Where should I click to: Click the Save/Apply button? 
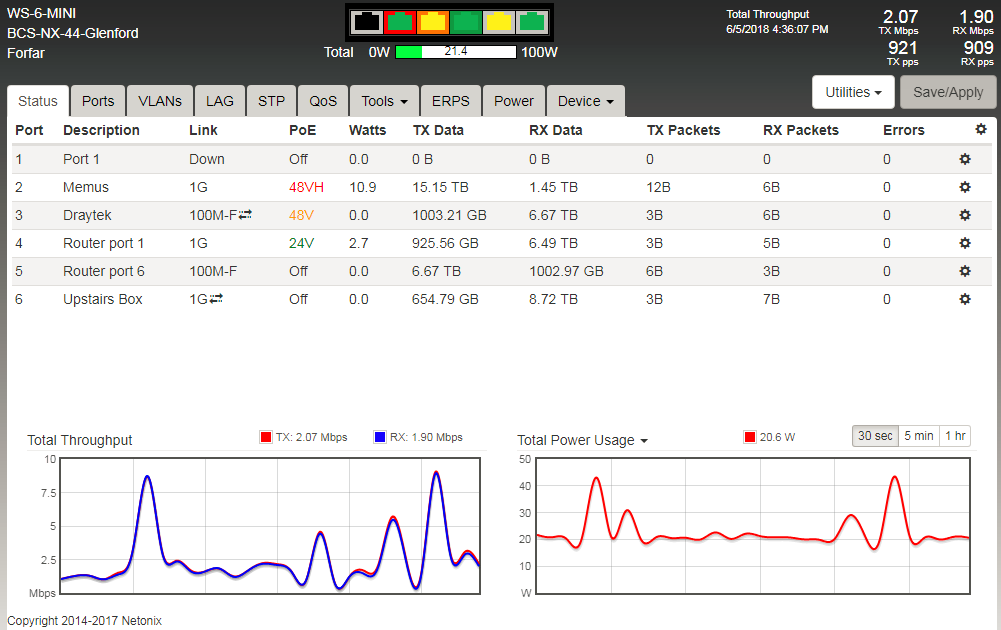click(948, 92)
